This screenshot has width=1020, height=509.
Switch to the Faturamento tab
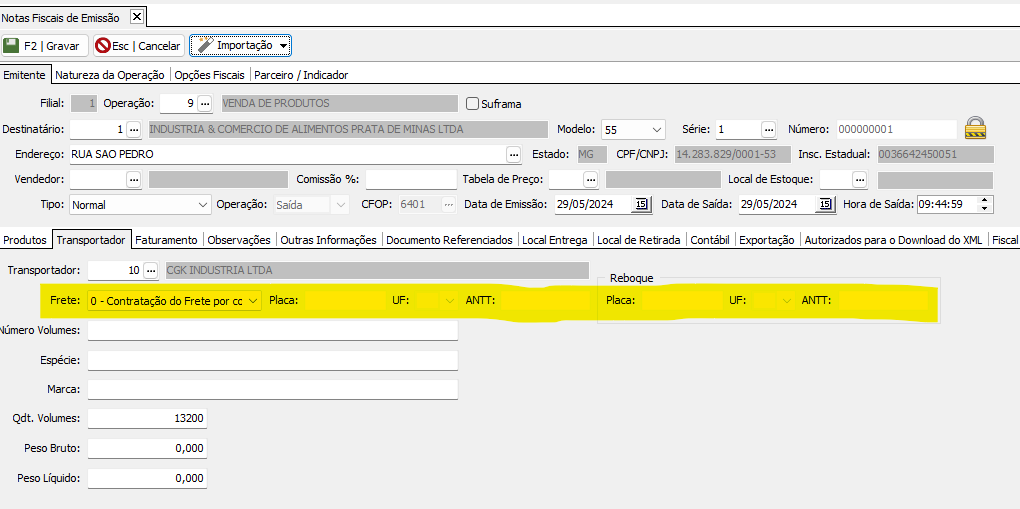pyautogui.click(x=167, y=240)
